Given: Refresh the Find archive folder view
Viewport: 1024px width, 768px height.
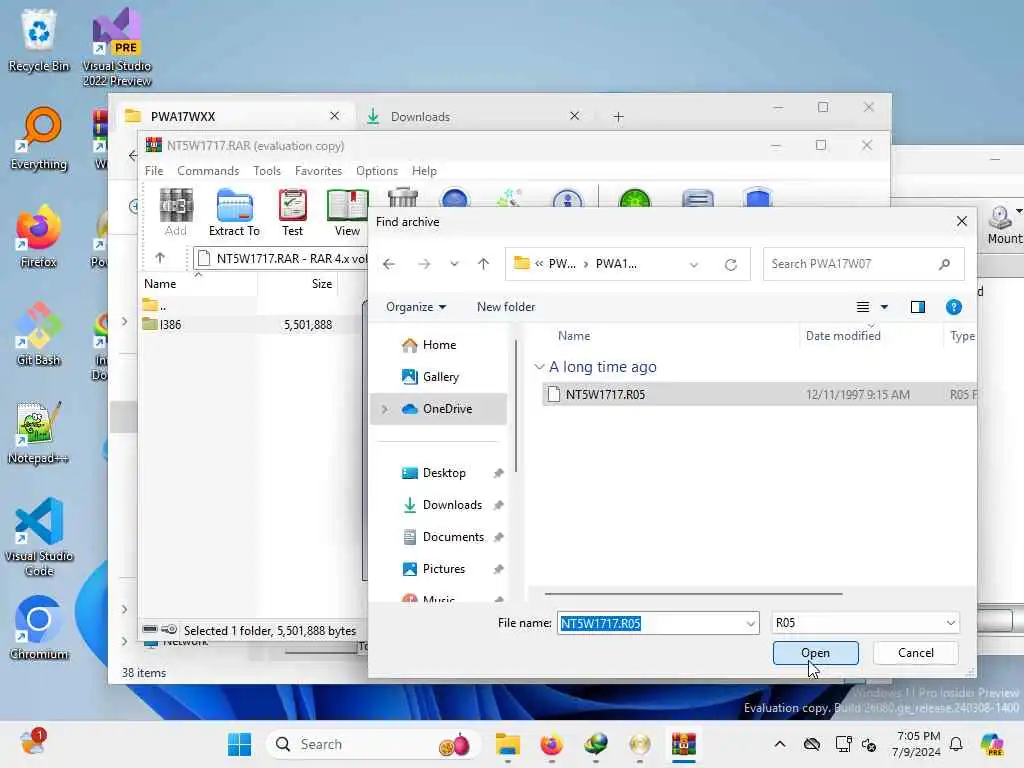Looking at the screenshot, I should [731, 264].
